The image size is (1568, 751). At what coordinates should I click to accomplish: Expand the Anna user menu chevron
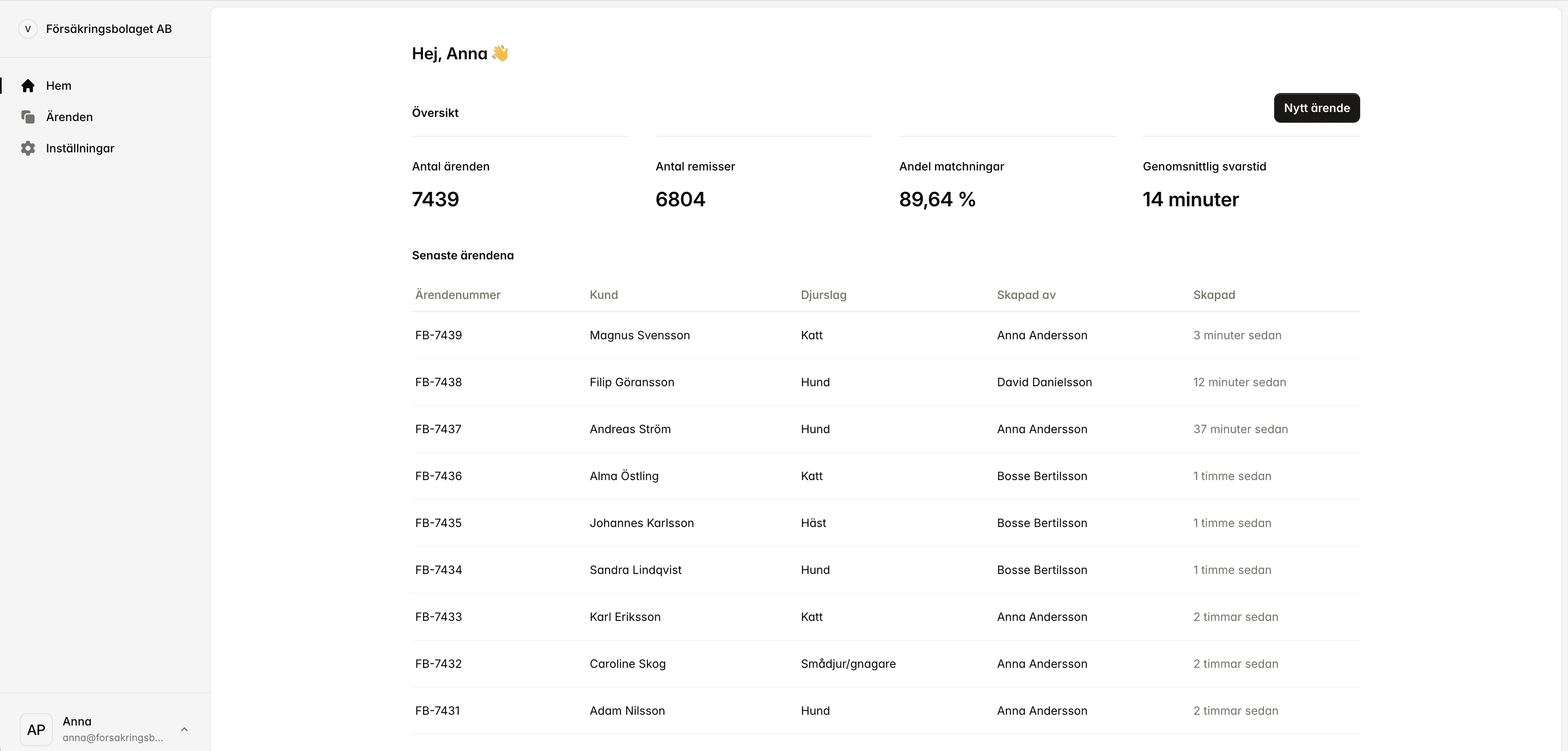tap(184, 729)
